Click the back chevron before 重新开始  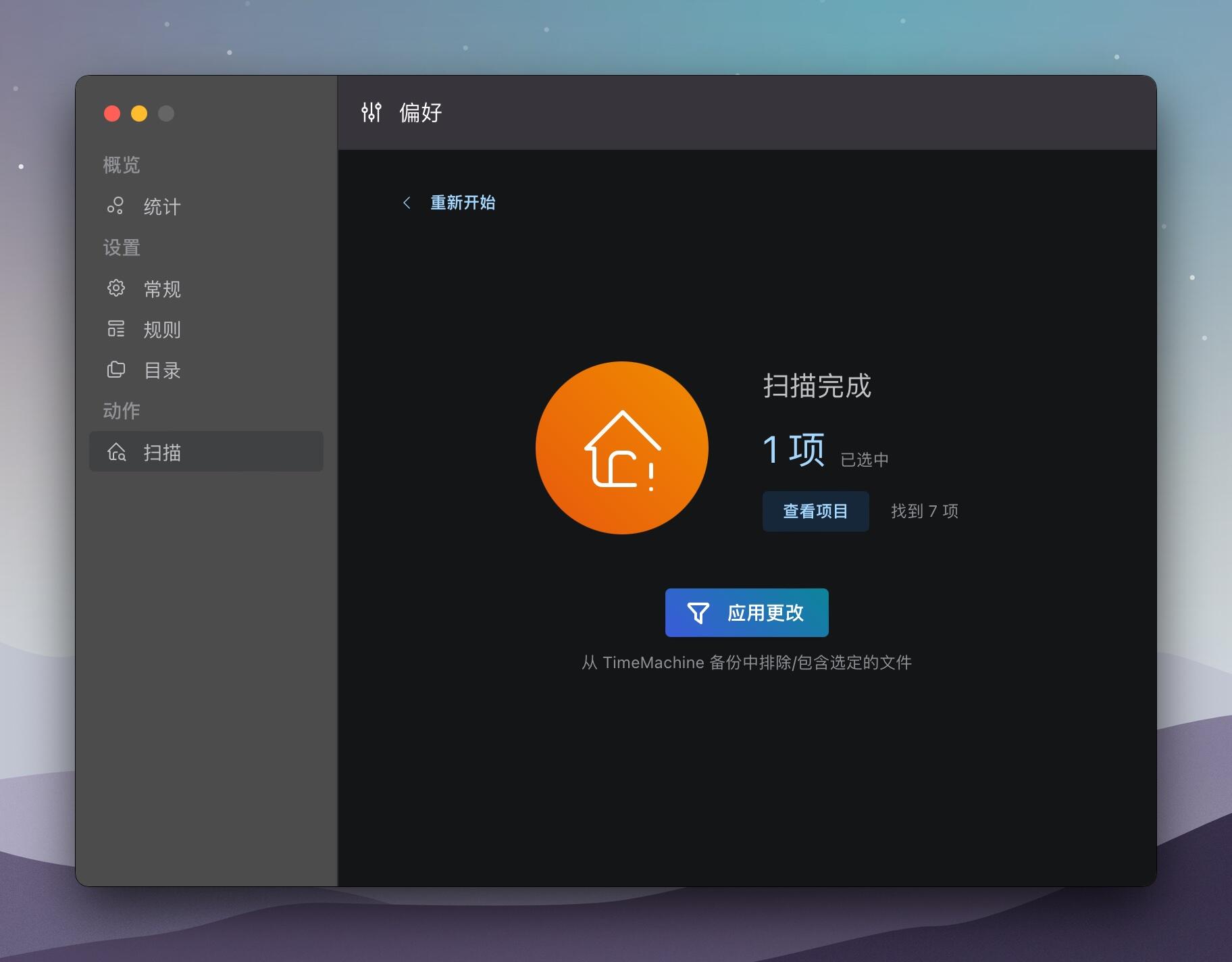[407, 203]
